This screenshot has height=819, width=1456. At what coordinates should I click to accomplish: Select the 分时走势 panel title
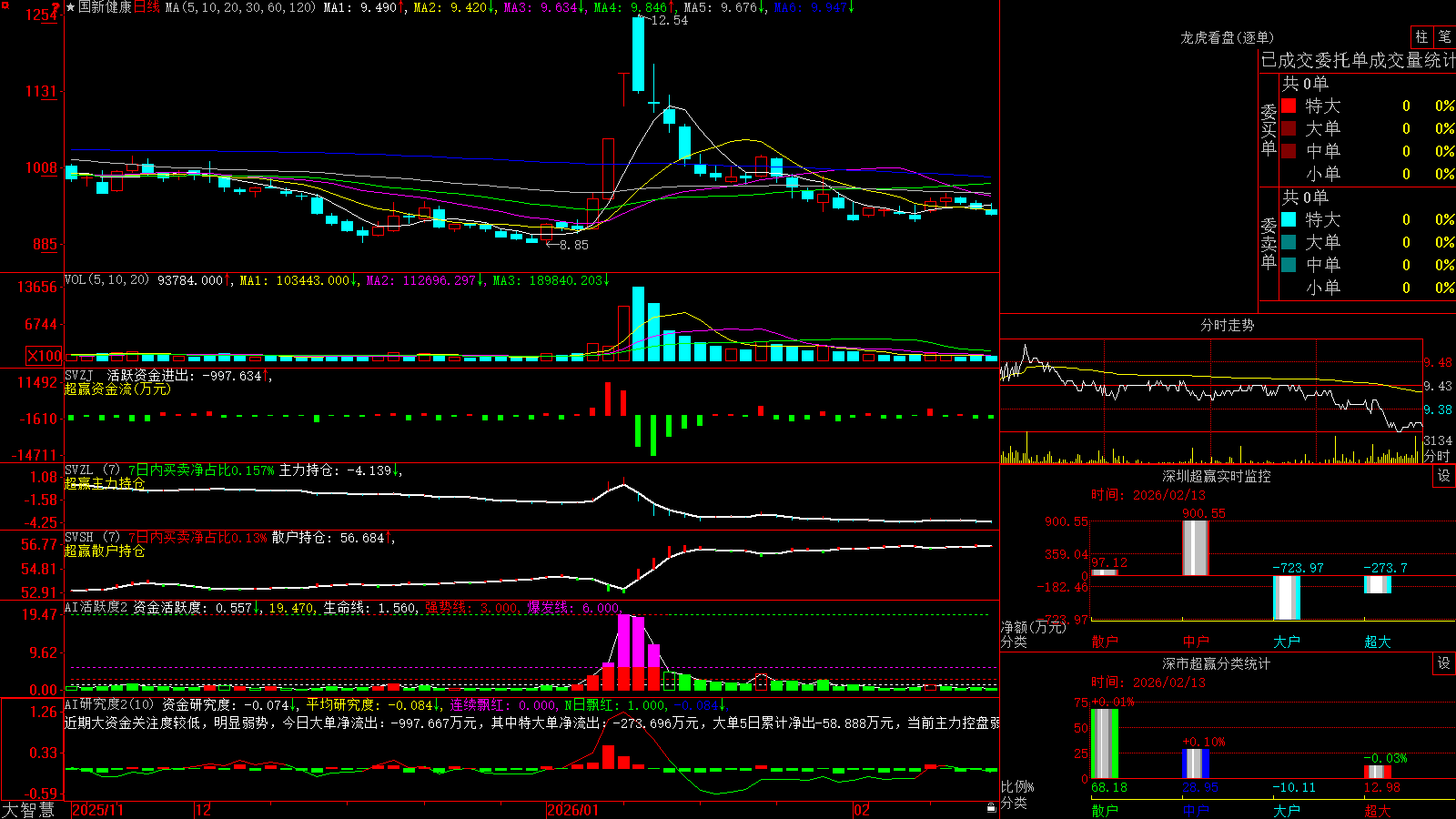pyautogui.click(x=1227, y=325)
